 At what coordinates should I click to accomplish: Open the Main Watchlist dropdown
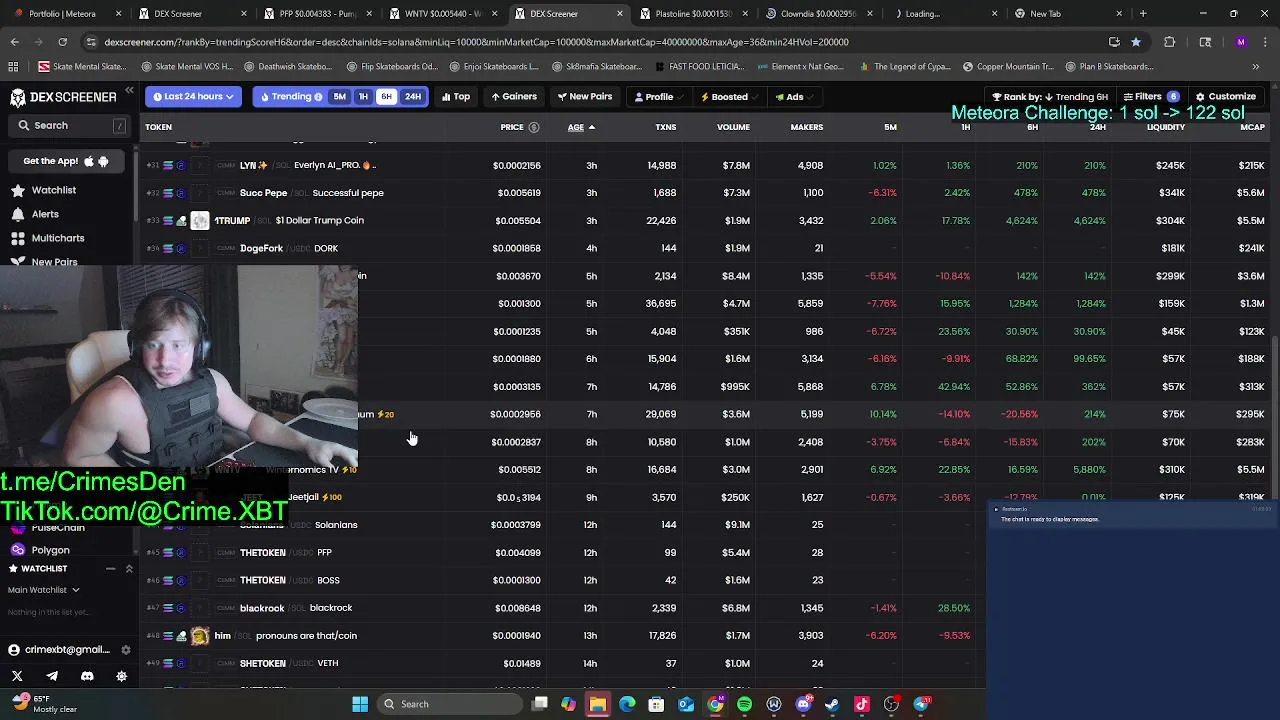[43, 590]
